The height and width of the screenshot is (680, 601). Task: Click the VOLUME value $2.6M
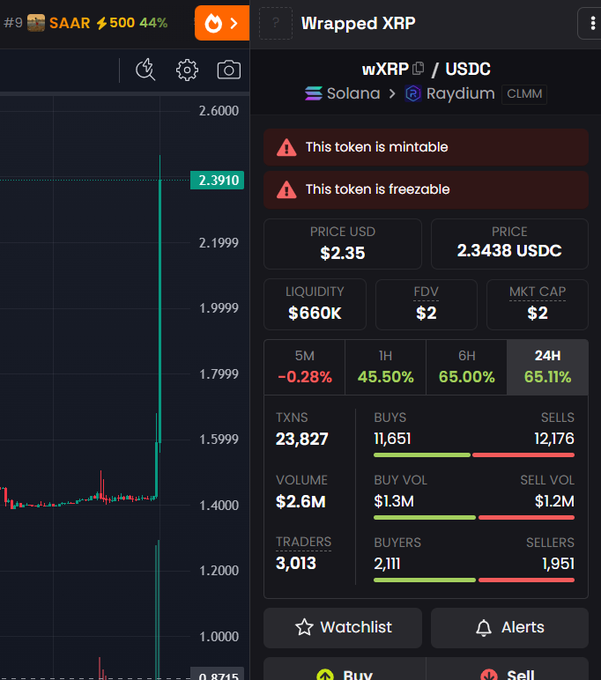pyautogui.click(x=300, y=502)
